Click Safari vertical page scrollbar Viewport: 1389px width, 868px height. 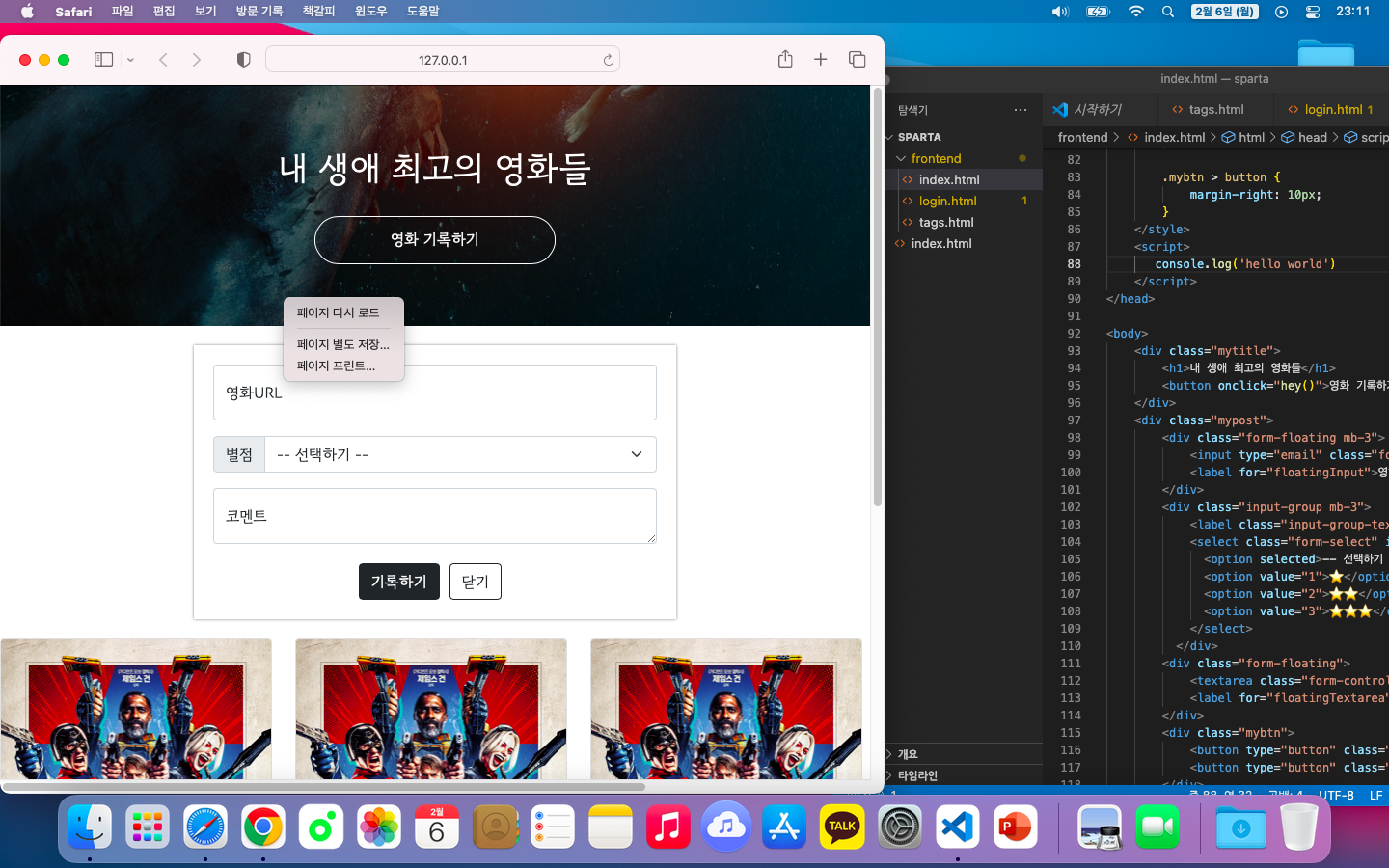click(878, 297)
